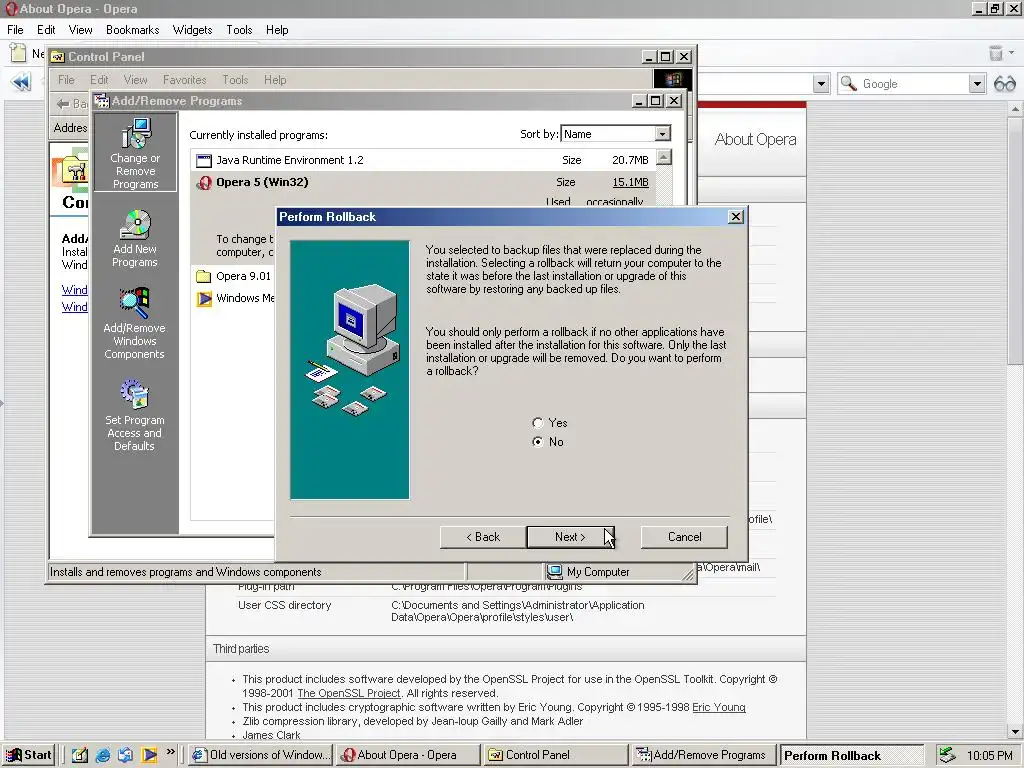Image resolution: width=1024 pixels, height=768 pixels.
Task: Open Opera View menu
Action: click(80, 30)
